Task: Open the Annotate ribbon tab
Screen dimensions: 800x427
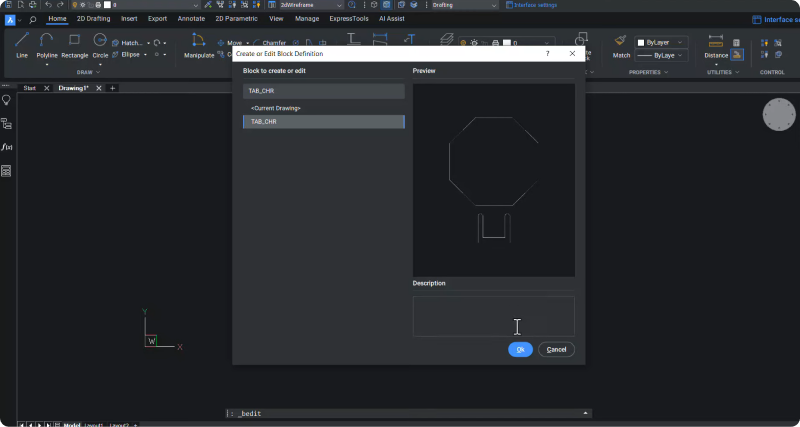Action: point(191,19)
